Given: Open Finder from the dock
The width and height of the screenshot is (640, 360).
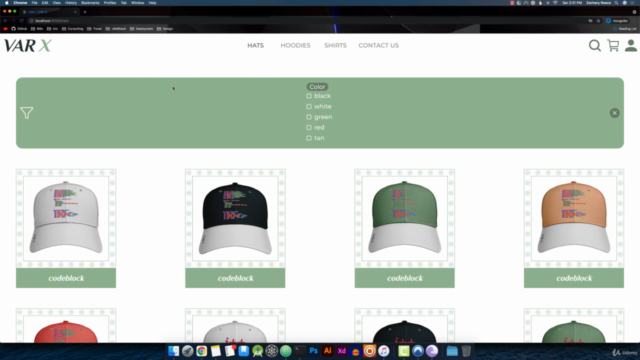Looking at the screenshot, I should click(173, 351).
